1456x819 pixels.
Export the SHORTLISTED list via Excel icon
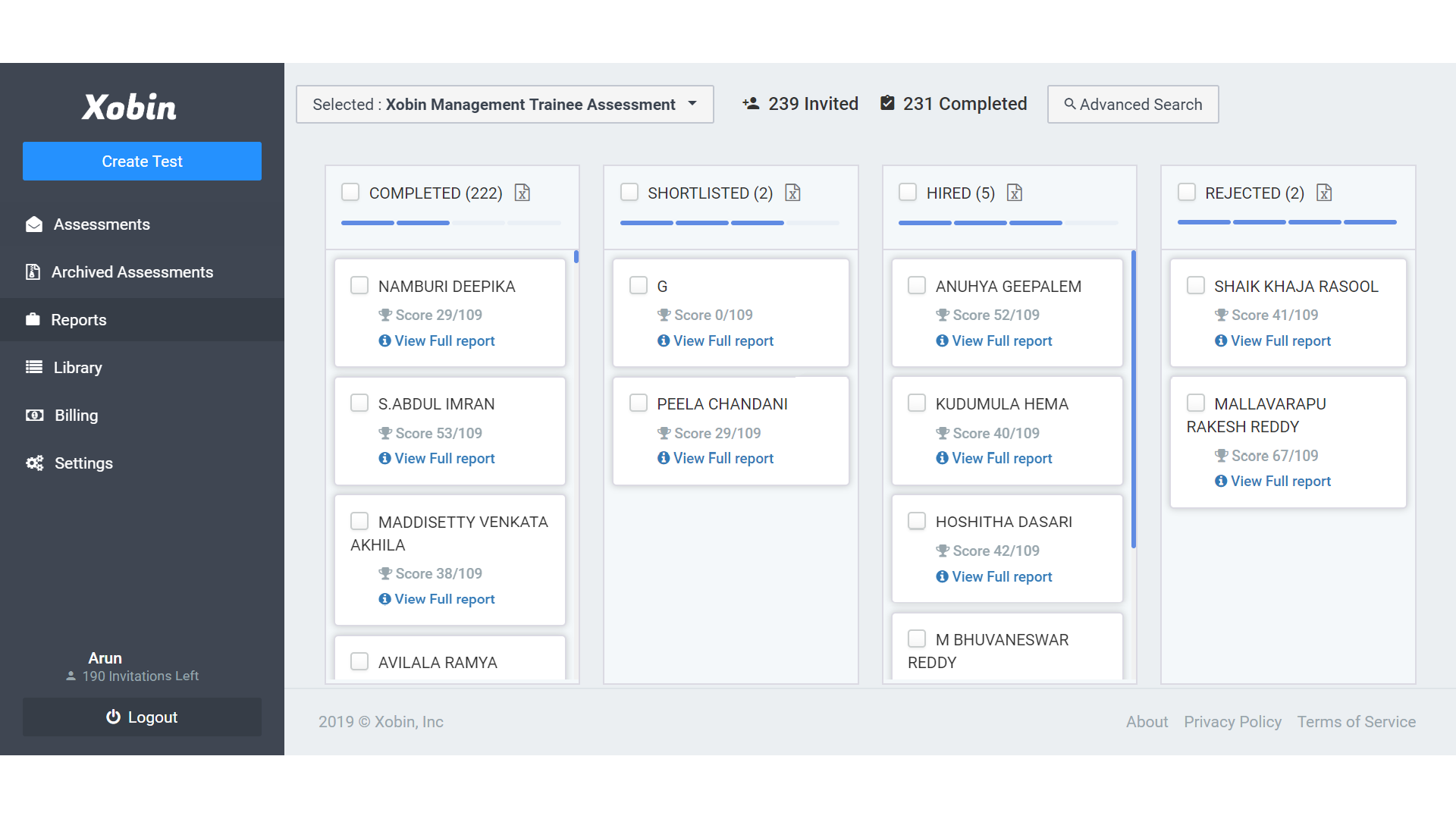[793, 193]
